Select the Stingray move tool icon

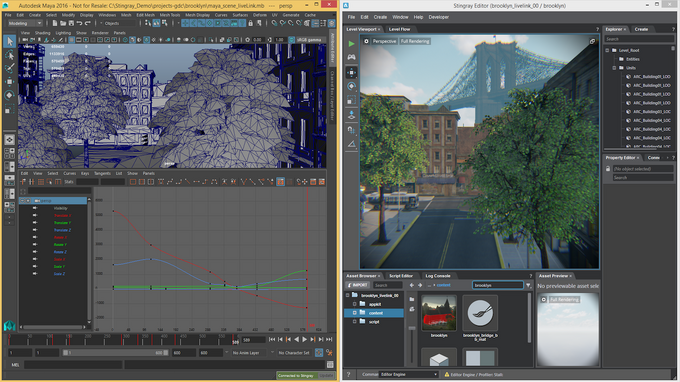pos(351,72)
